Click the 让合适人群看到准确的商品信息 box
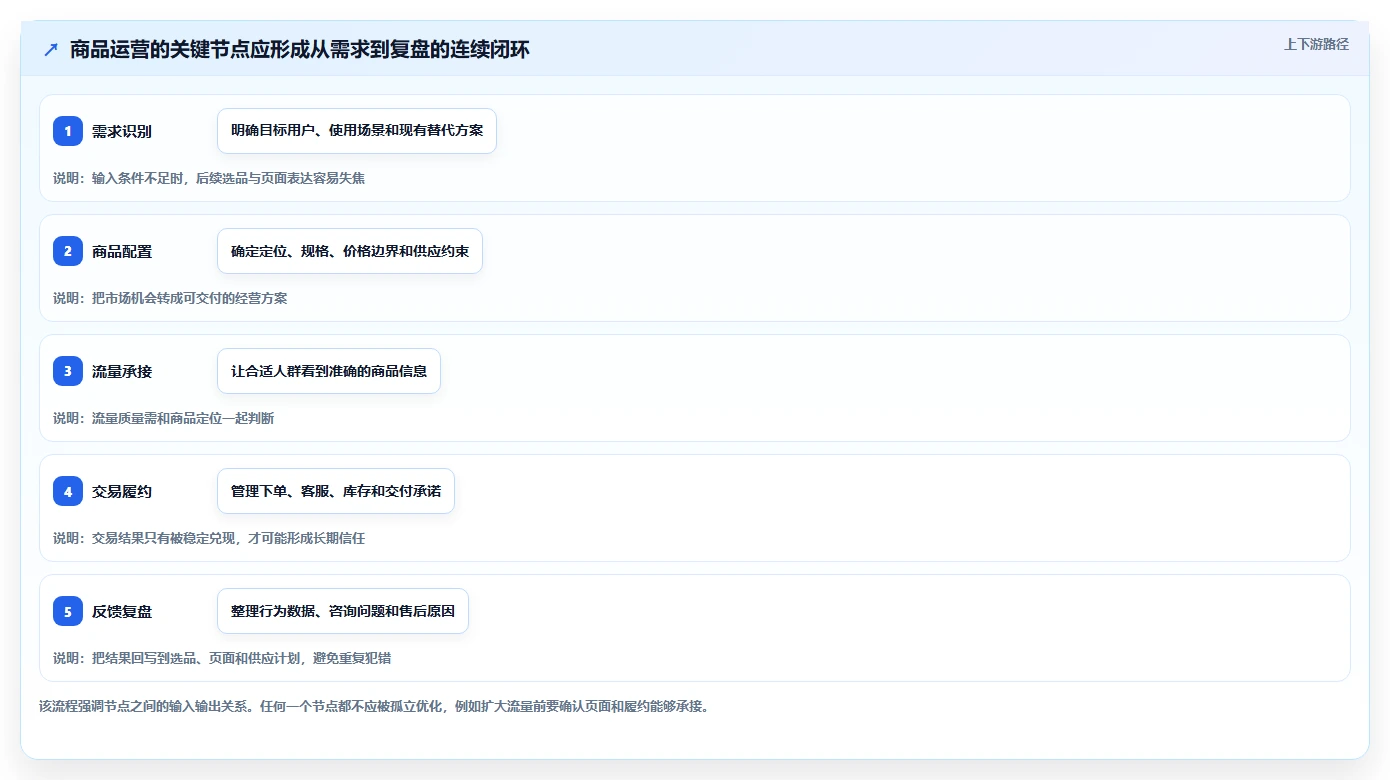This screenshot has width=1390, height=780. click(x=329, y=371)
